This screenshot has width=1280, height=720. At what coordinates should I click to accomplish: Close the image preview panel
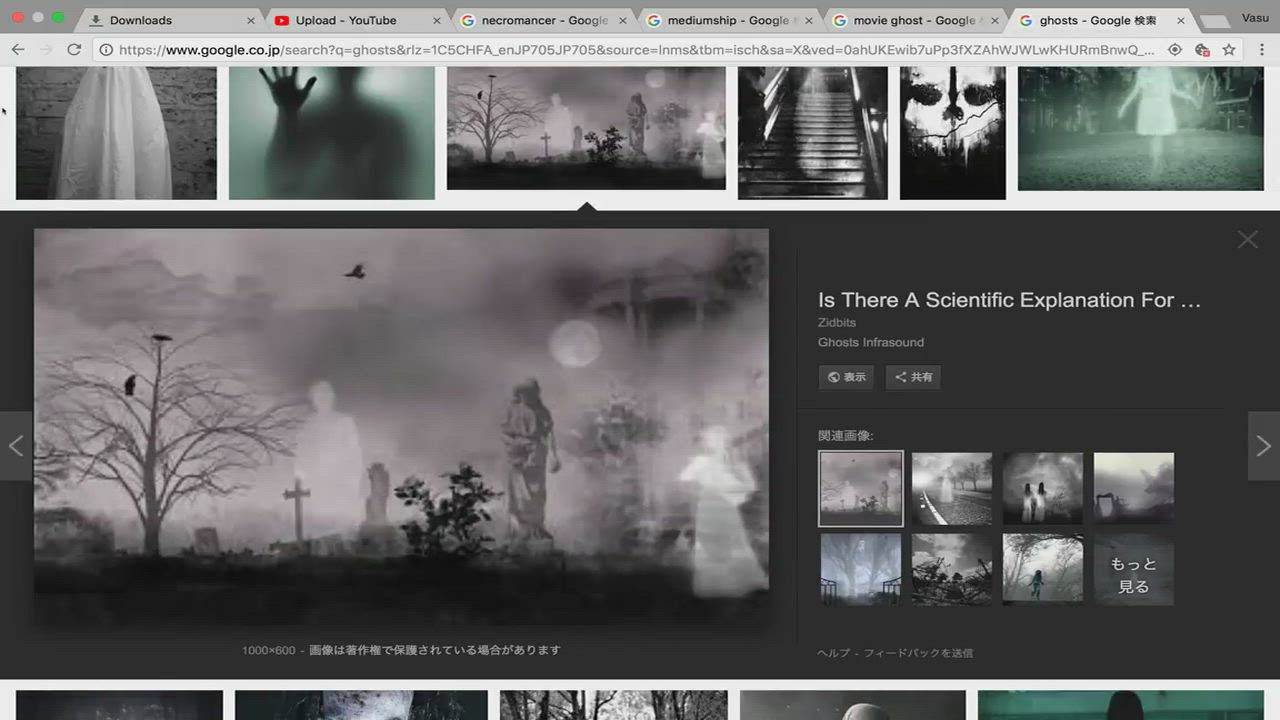coord(1247,239)
